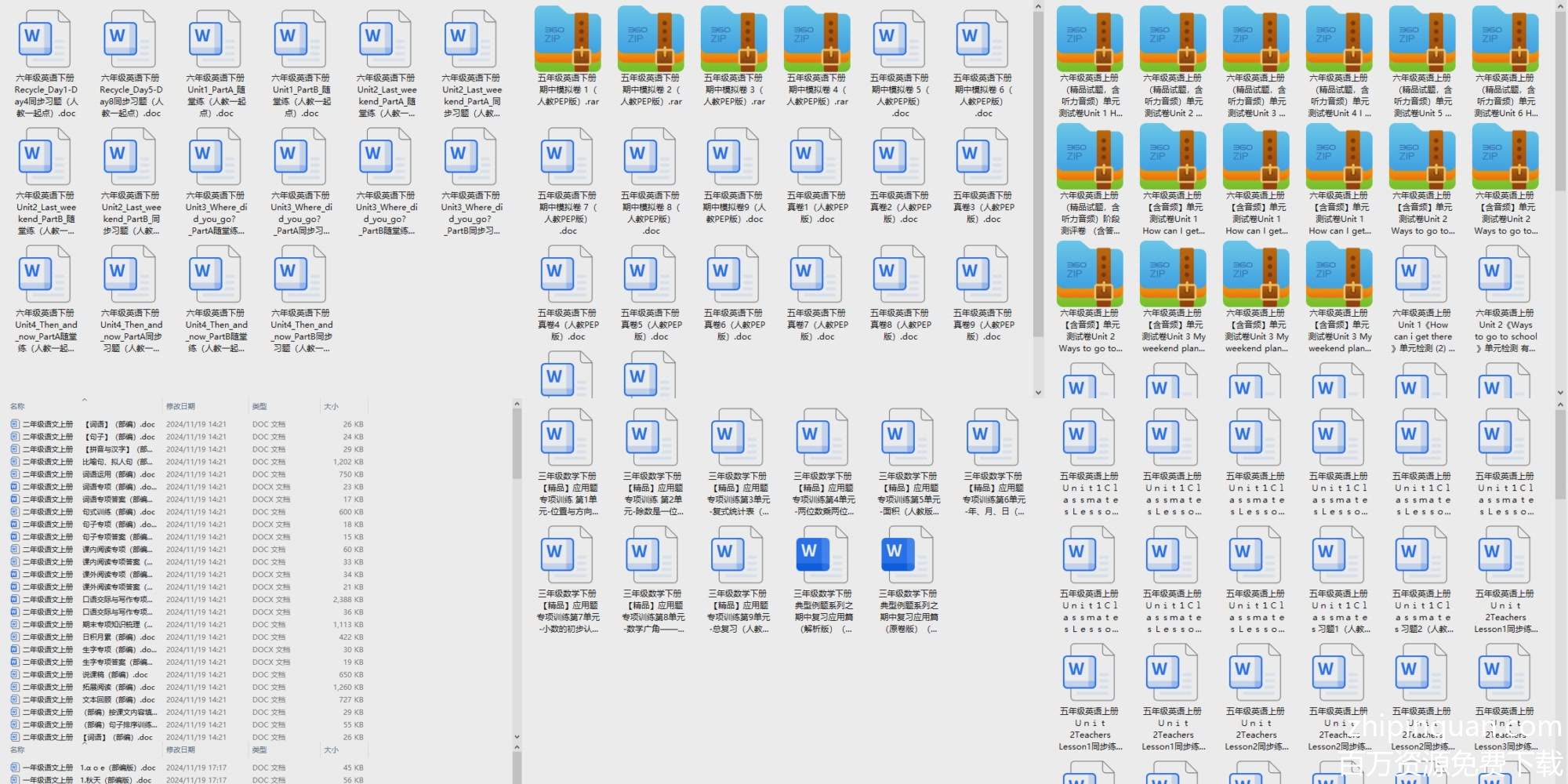Open 三年级数学下册 专项训练 第1单元 位置与方向 file
This screenshot has width=1568, height=784.
[568, 439]
